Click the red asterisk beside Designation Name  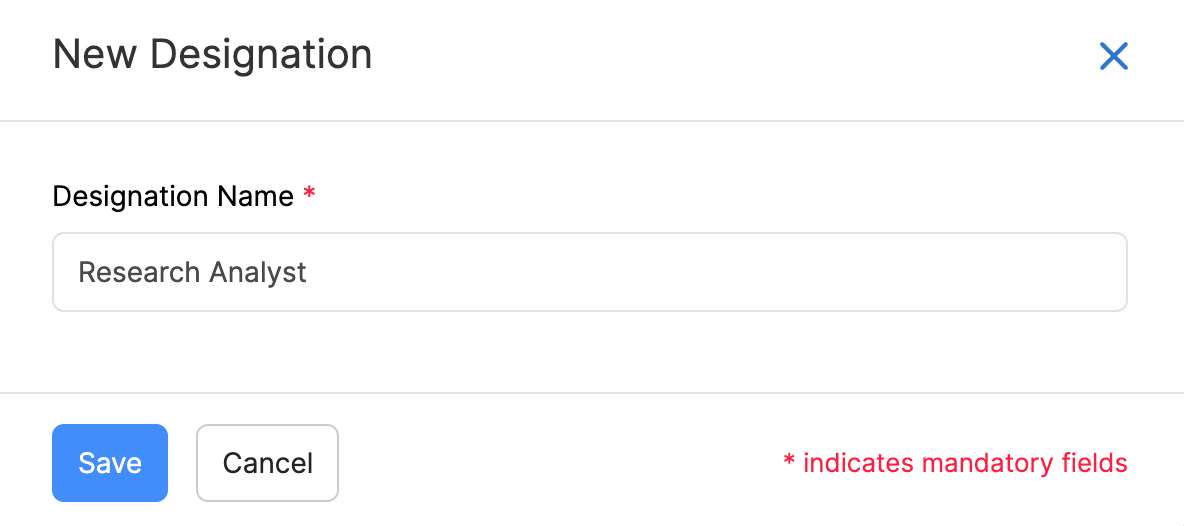309,194
